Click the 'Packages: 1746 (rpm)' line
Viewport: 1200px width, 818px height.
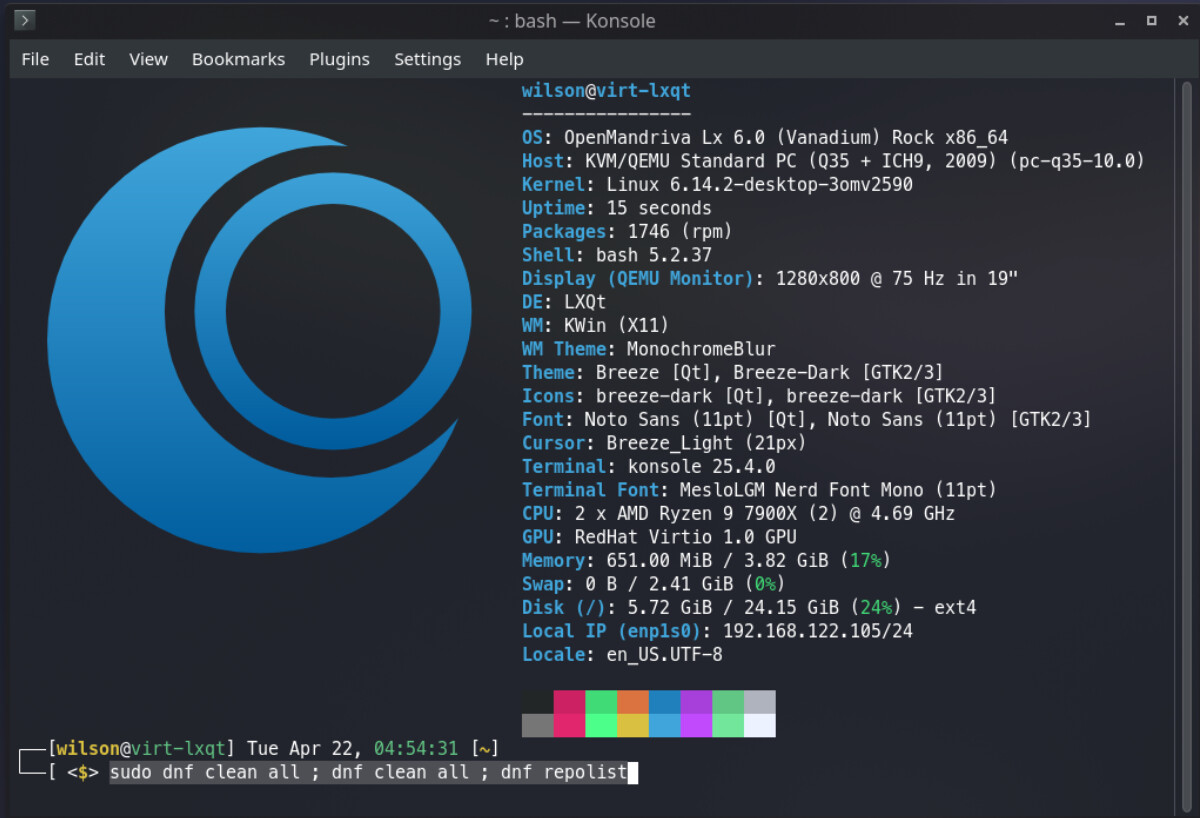pos(627,232)
